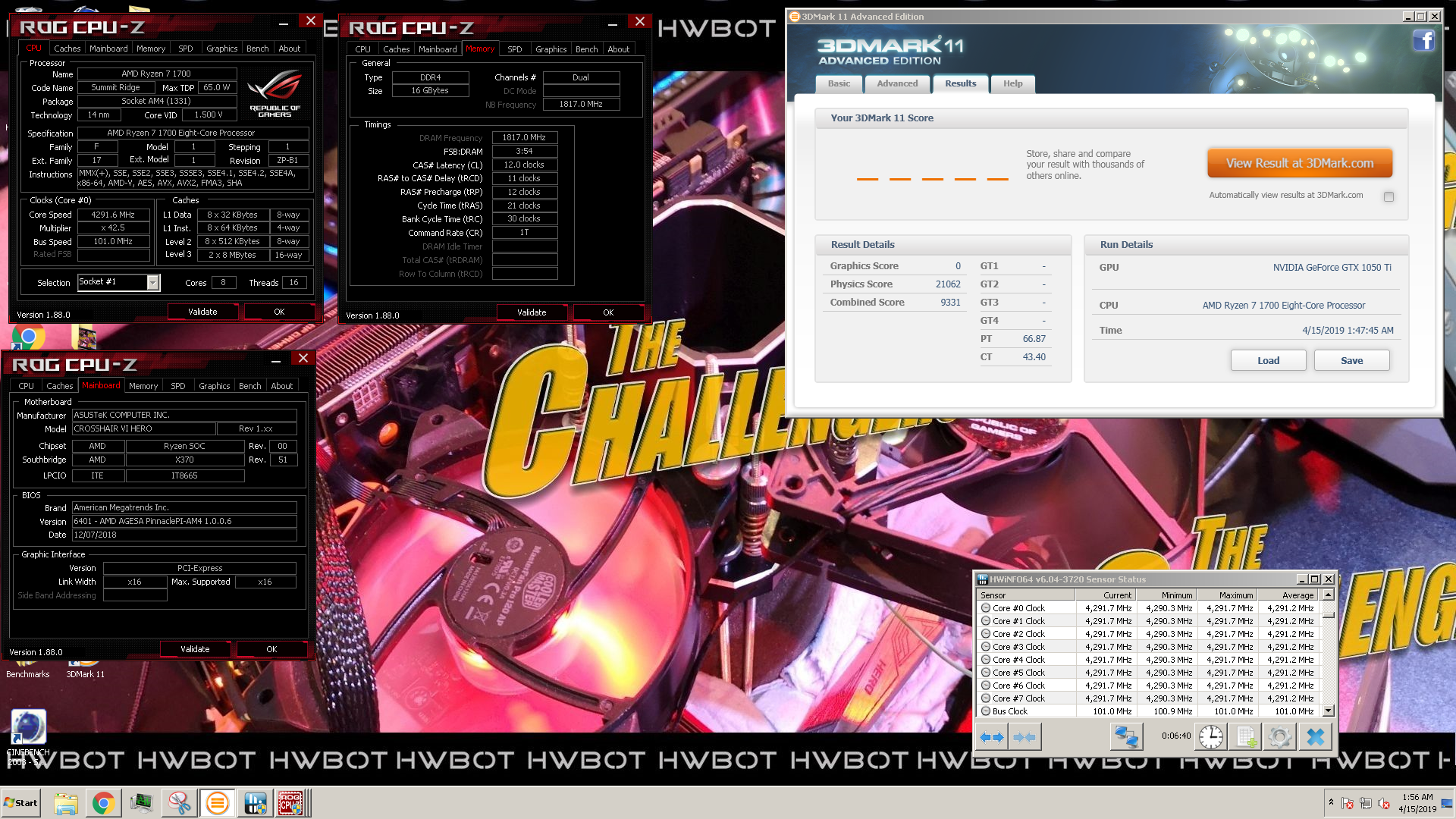
Task: Click Save button in Run Details
Action: pos(1352,360)
